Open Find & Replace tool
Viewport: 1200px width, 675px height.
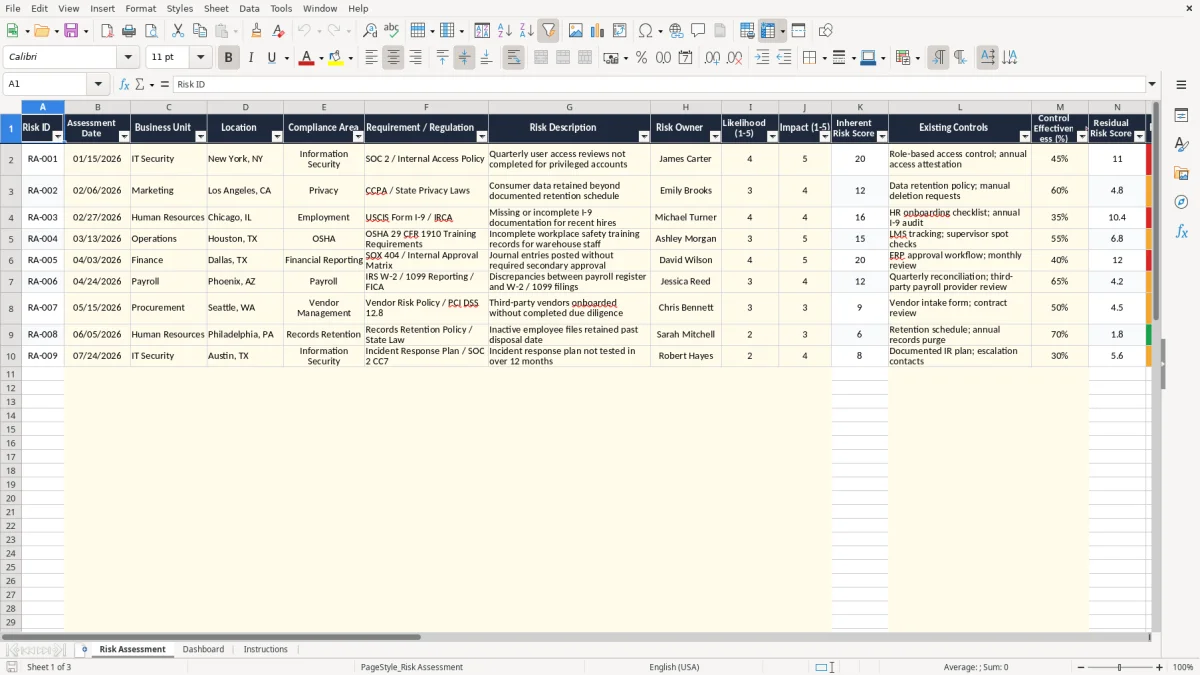(x=370, y=31)
